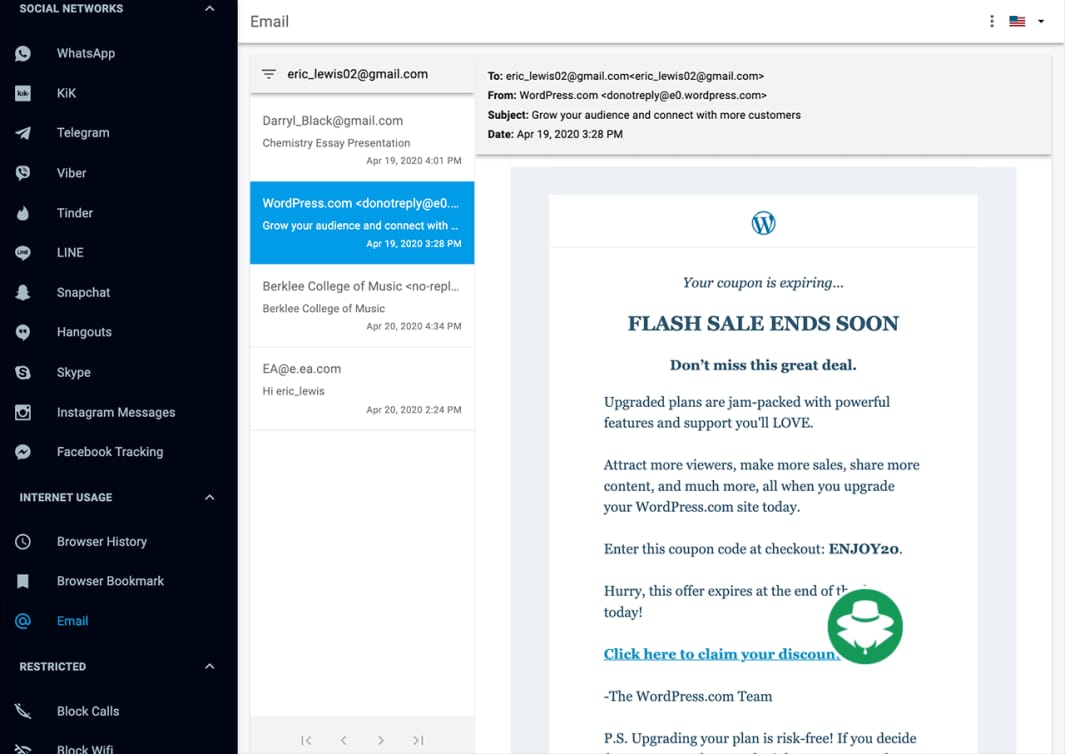This screenshot has height=754, width=1065.
Task: Click the Viber icon
Action: pyautogui.click(x=23, y=172)
